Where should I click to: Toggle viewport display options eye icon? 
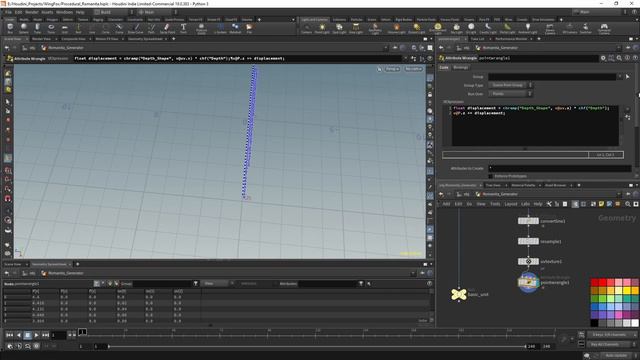tap(429, 58)
